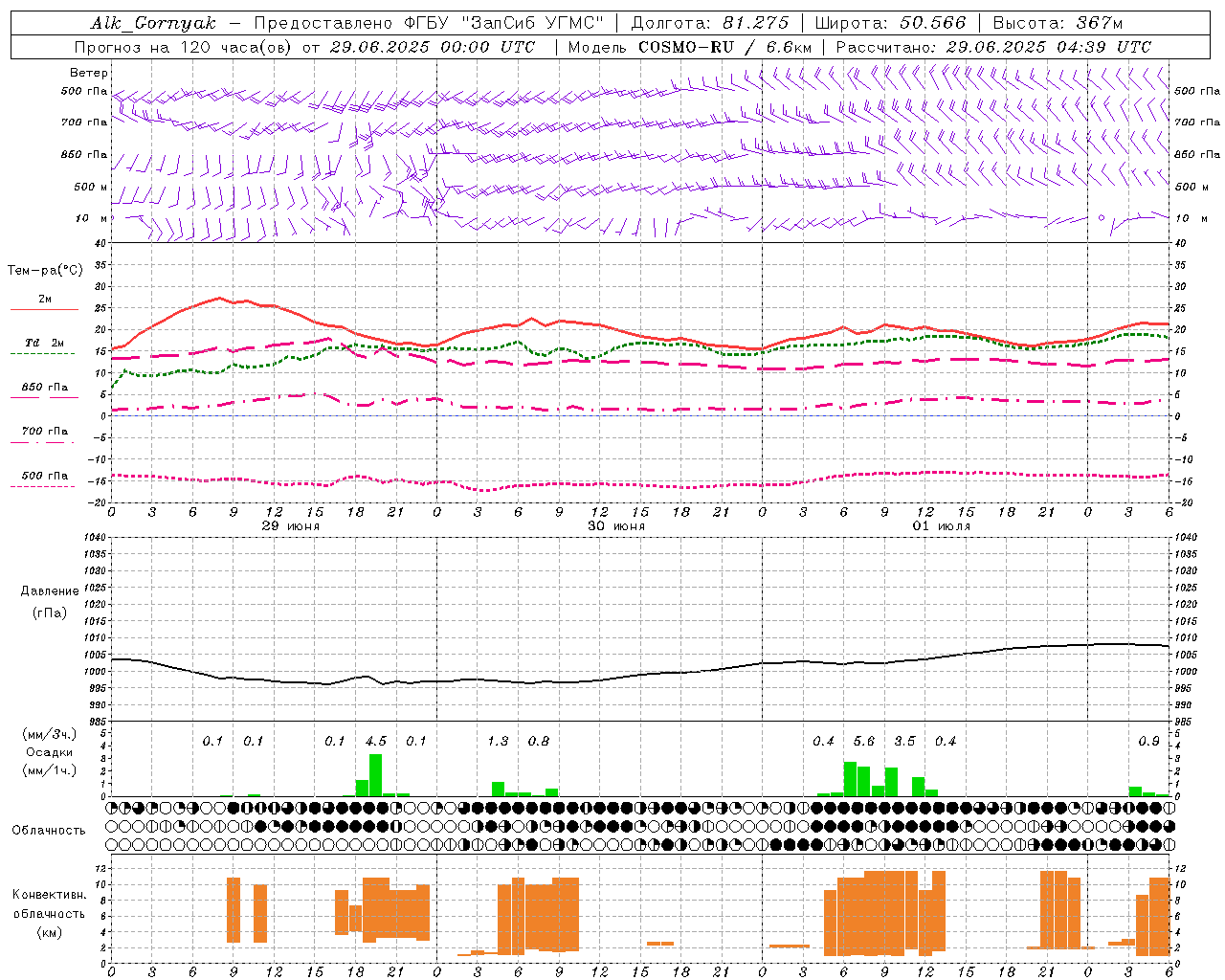Select the Облачность row label
The height and width of the screenshot is (980, 1225).
49,831
